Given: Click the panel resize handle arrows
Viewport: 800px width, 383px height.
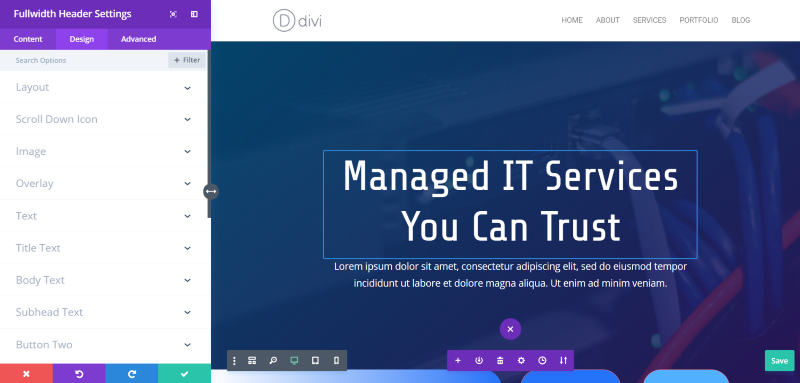Looking at the screenshot, I should pyautogui.click(x=211, y=191).
